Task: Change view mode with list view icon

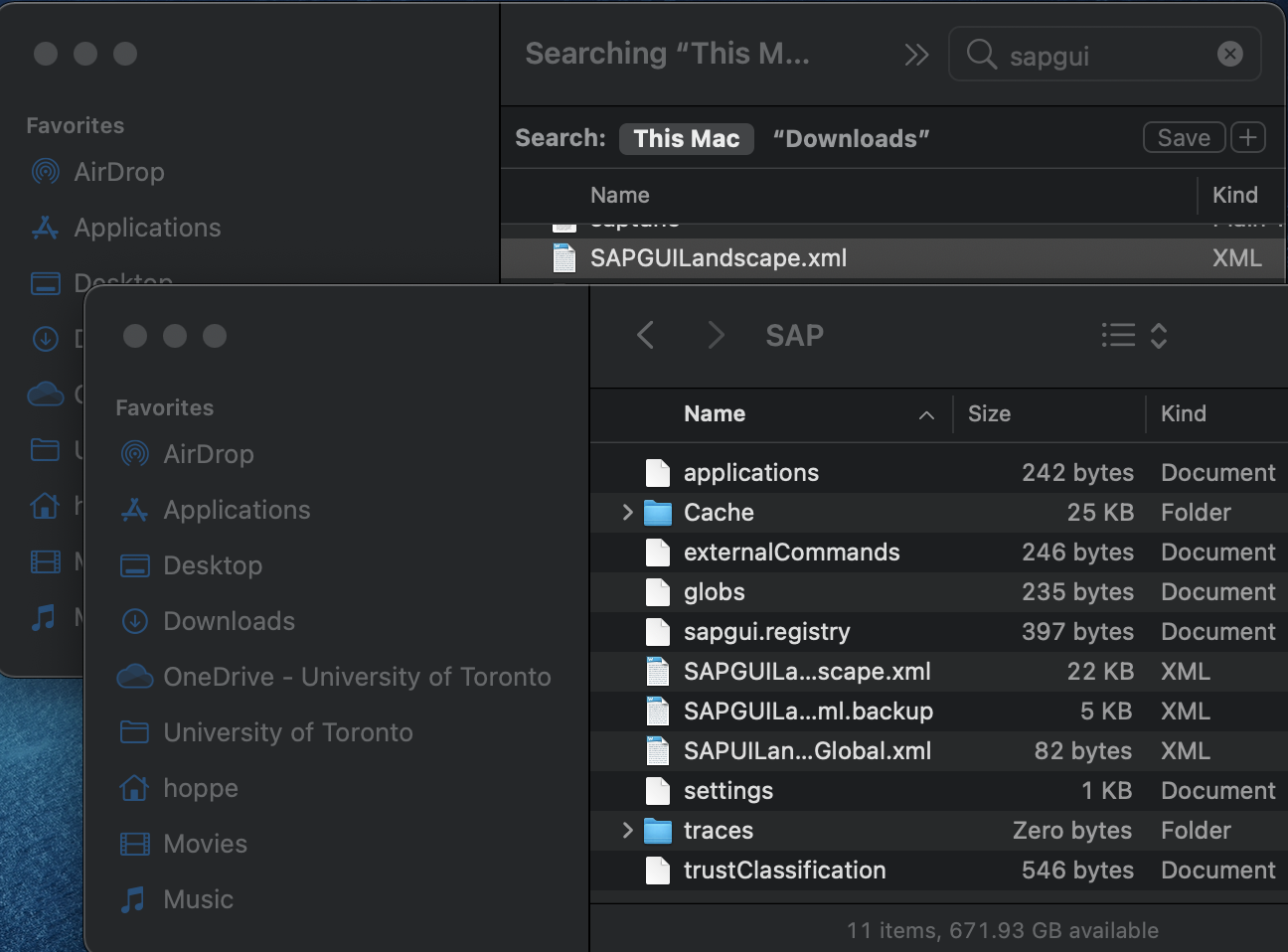Action: click(1133, 335)
